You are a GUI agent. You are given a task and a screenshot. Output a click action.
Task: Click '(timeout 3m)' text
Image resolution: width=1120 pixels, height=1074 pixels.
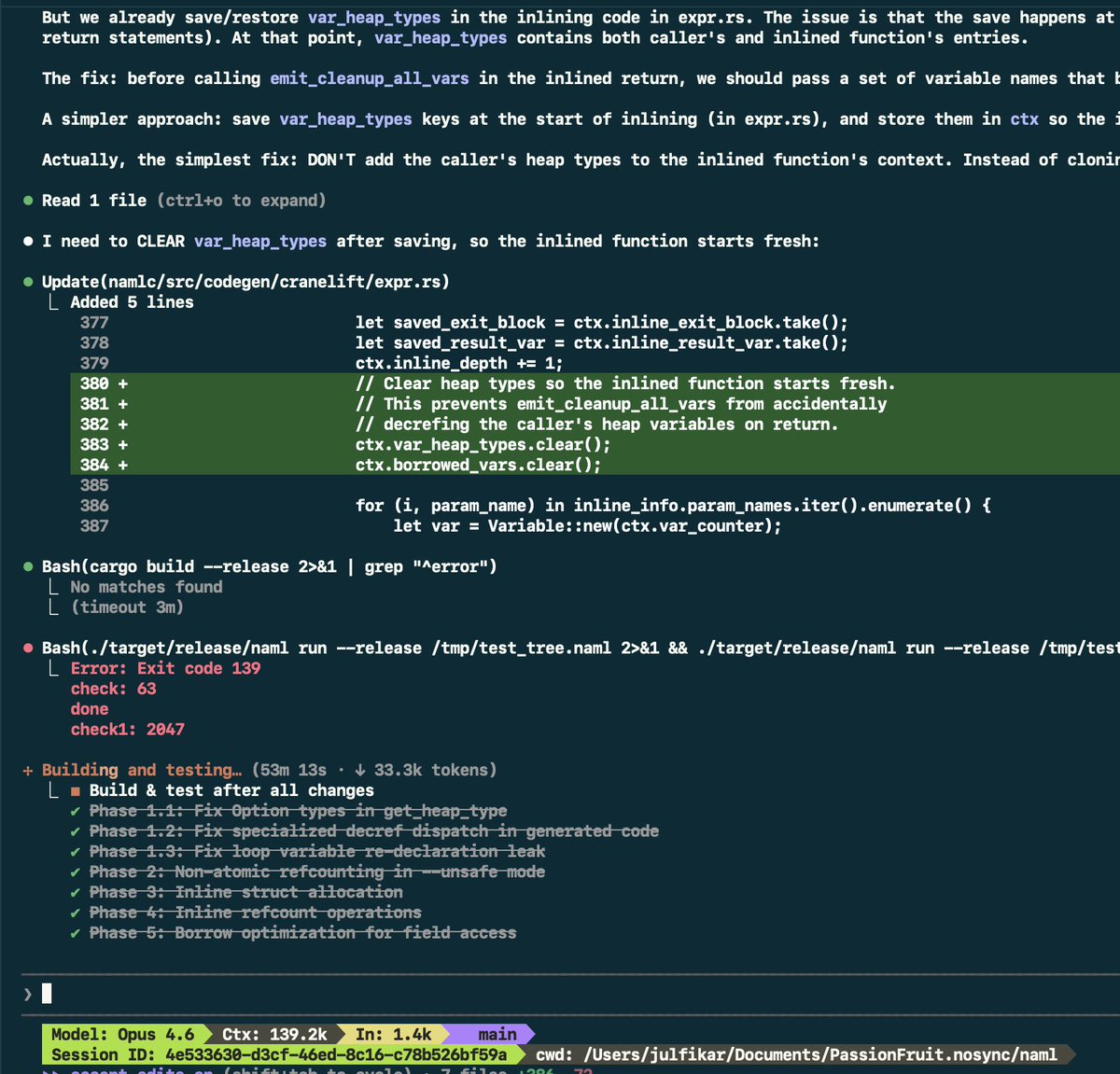pos(127,607)
